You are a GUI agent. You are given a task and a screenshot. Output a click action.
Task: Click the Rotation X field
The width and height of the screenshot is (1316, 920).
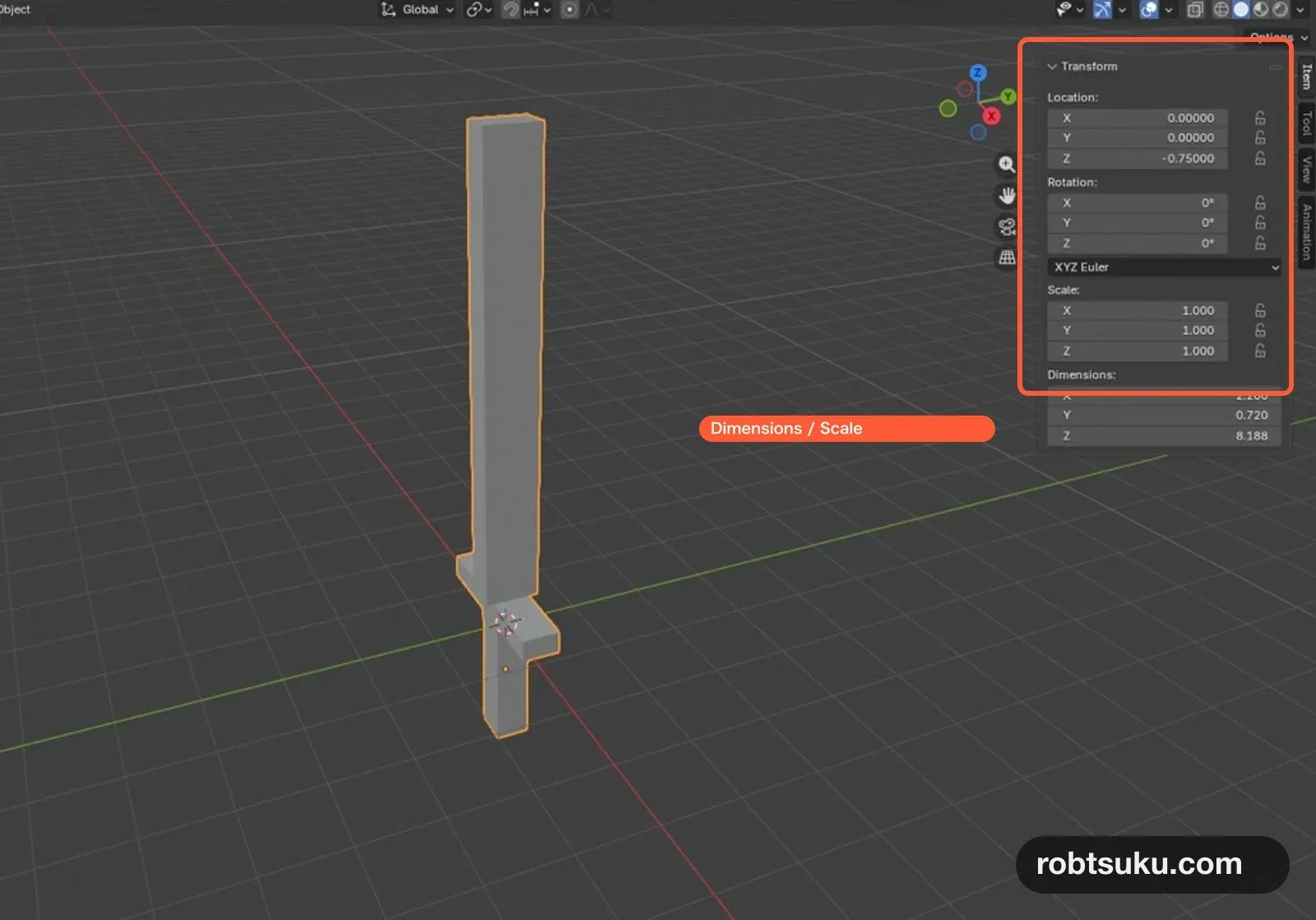[x=1138, y=202]
